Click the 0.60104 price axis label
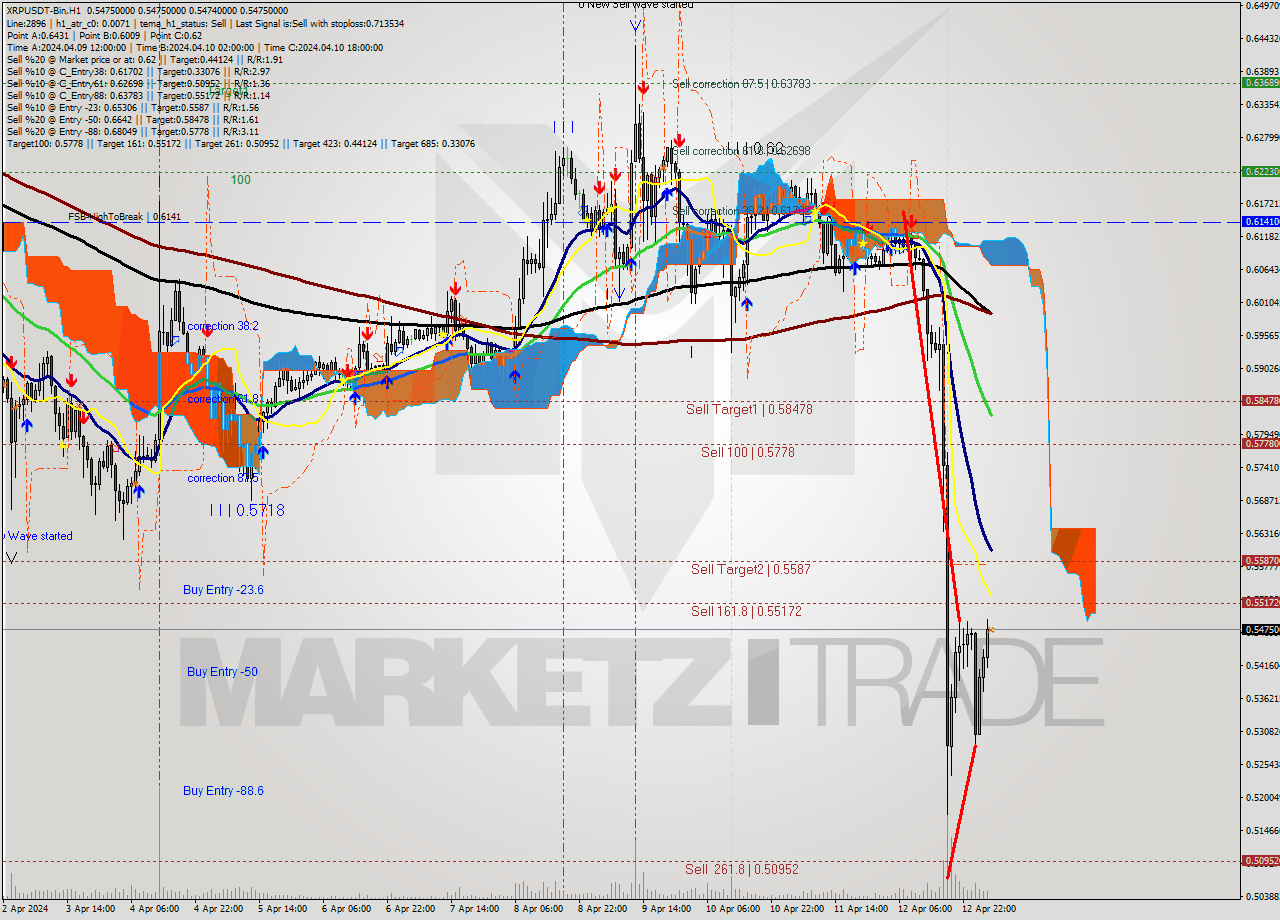The image size is (1280, 920). click(x=1261, y=302)
